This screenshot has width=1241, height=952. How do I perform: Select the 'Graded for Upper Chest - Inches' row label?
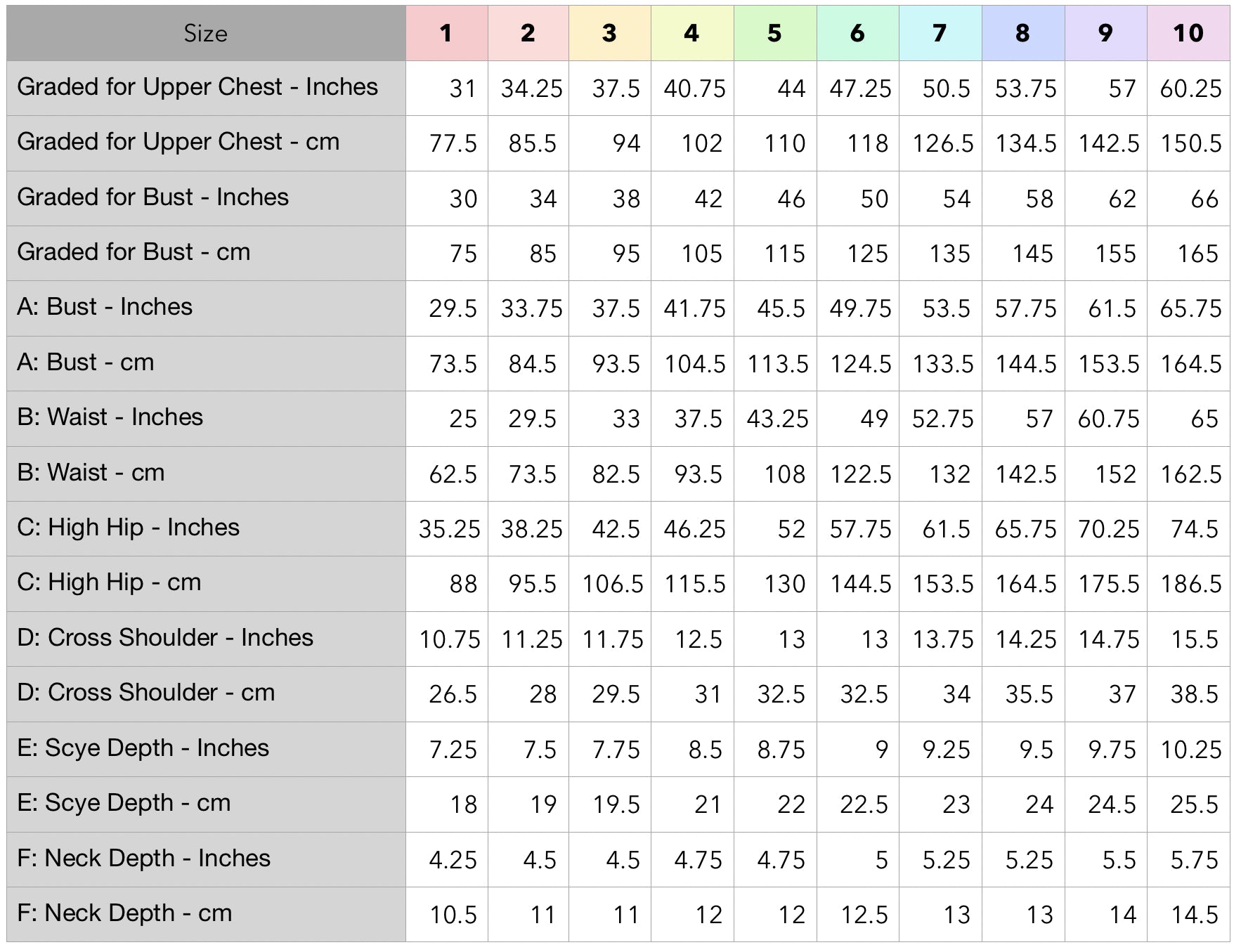pos(197,87)
